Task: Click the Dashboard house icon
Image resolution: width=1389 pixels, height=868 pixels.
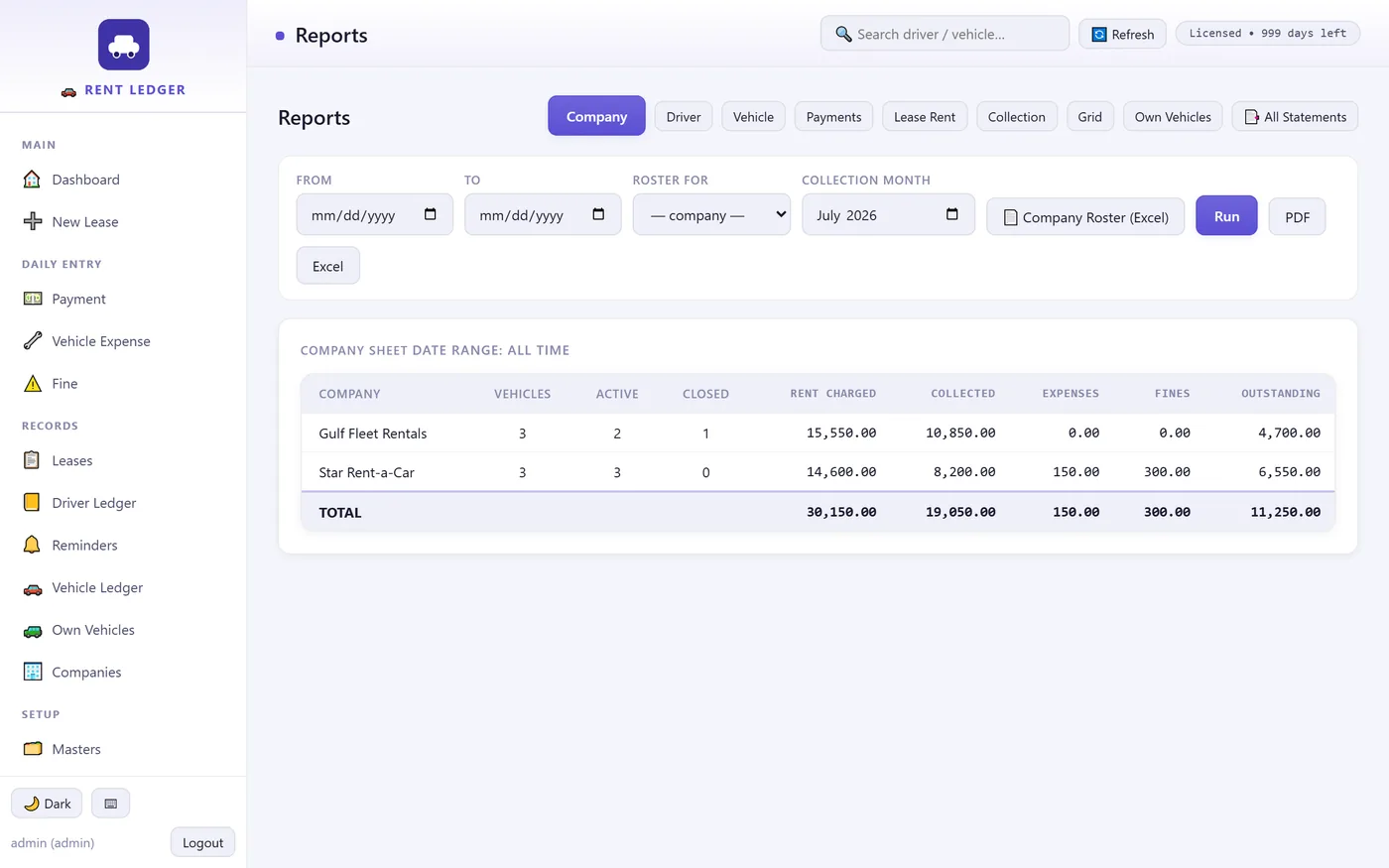Action: [x=33, y=180]
